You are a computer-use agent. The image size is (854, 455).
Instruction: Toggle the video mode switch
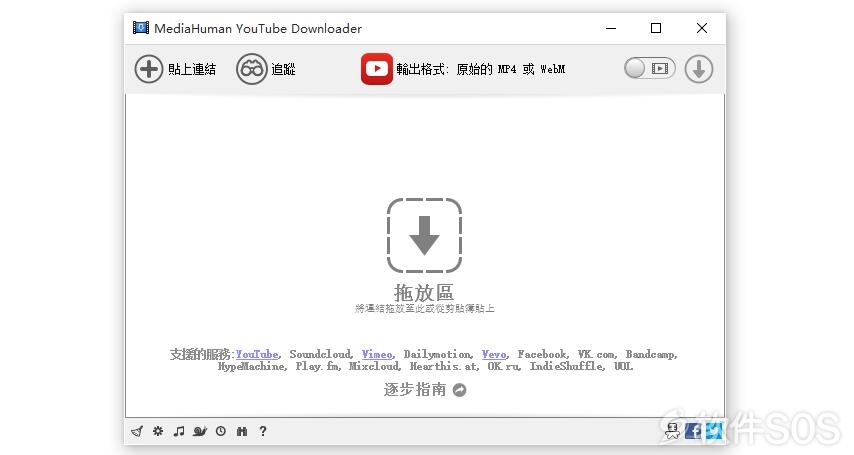click(x=649, y=69)
